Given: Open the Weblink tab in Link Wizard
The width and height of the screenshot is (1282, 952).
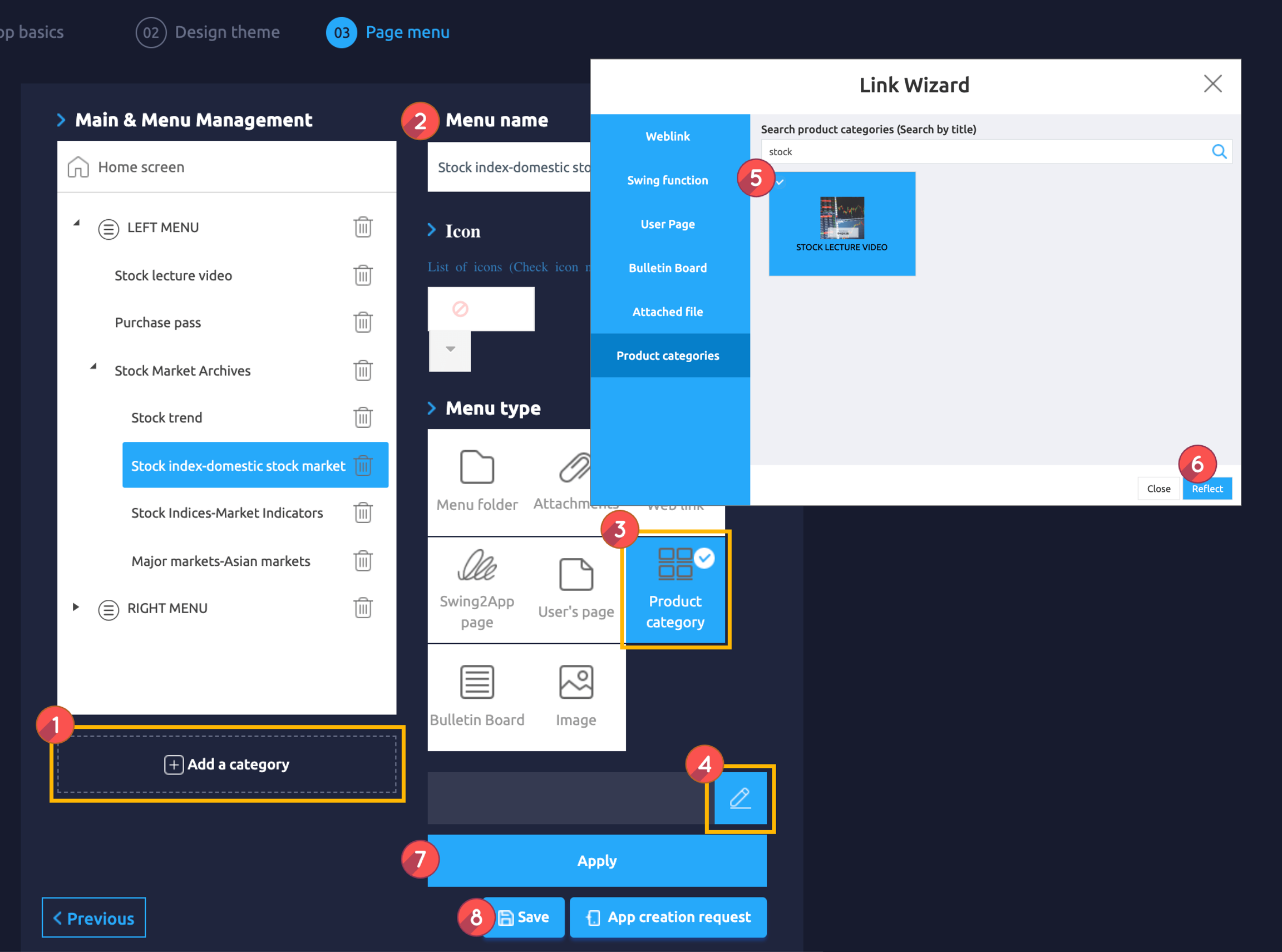Looking at the screenshot, I should [667, 136].
